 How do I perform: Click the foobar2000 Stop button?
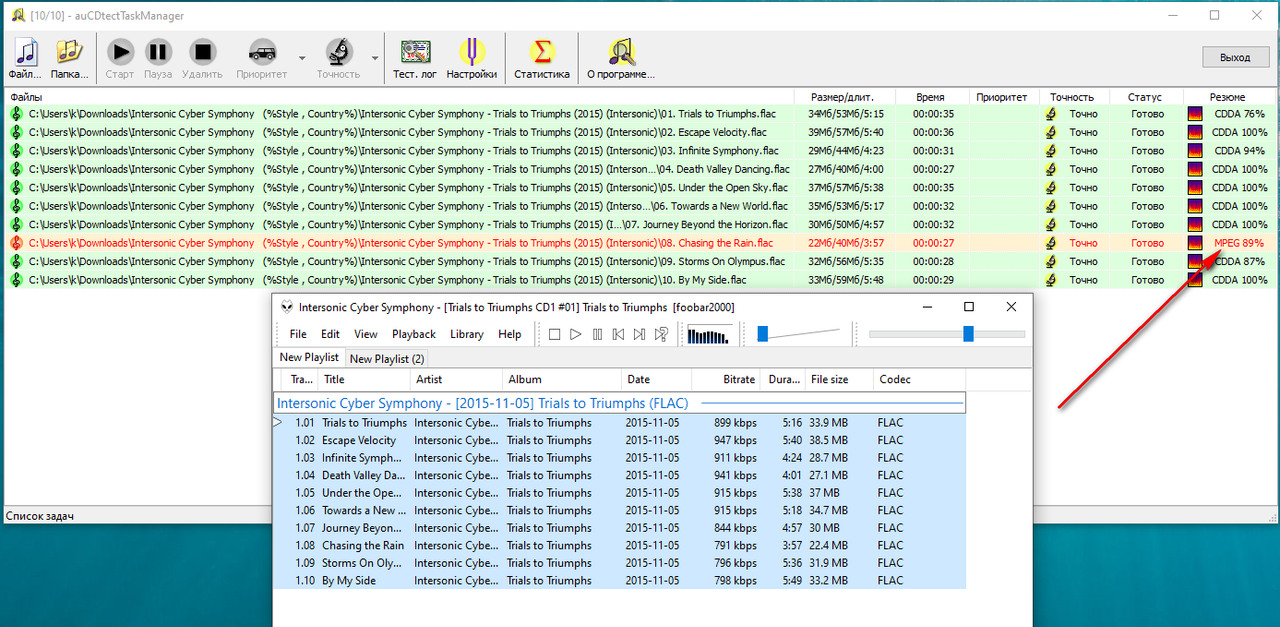555,334
